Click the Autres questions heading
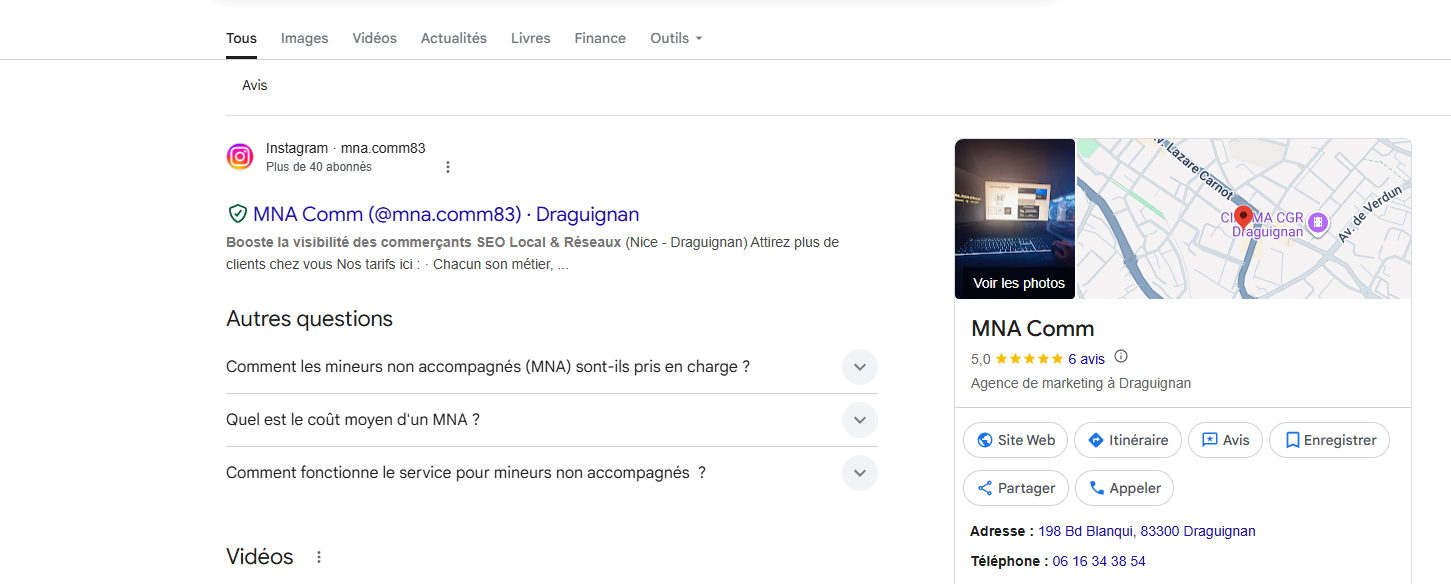 click(x=309, y=319)
